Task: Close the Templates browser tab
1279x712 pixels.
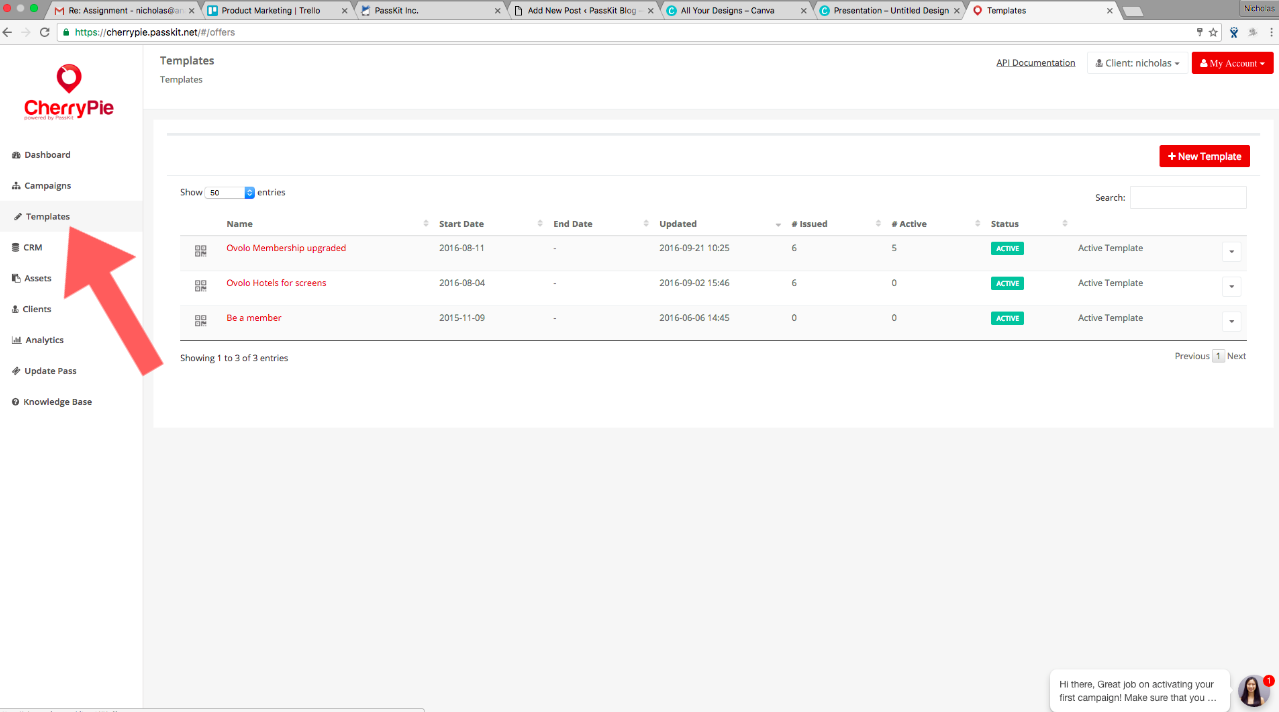Action: click(x=1109, y=11)
